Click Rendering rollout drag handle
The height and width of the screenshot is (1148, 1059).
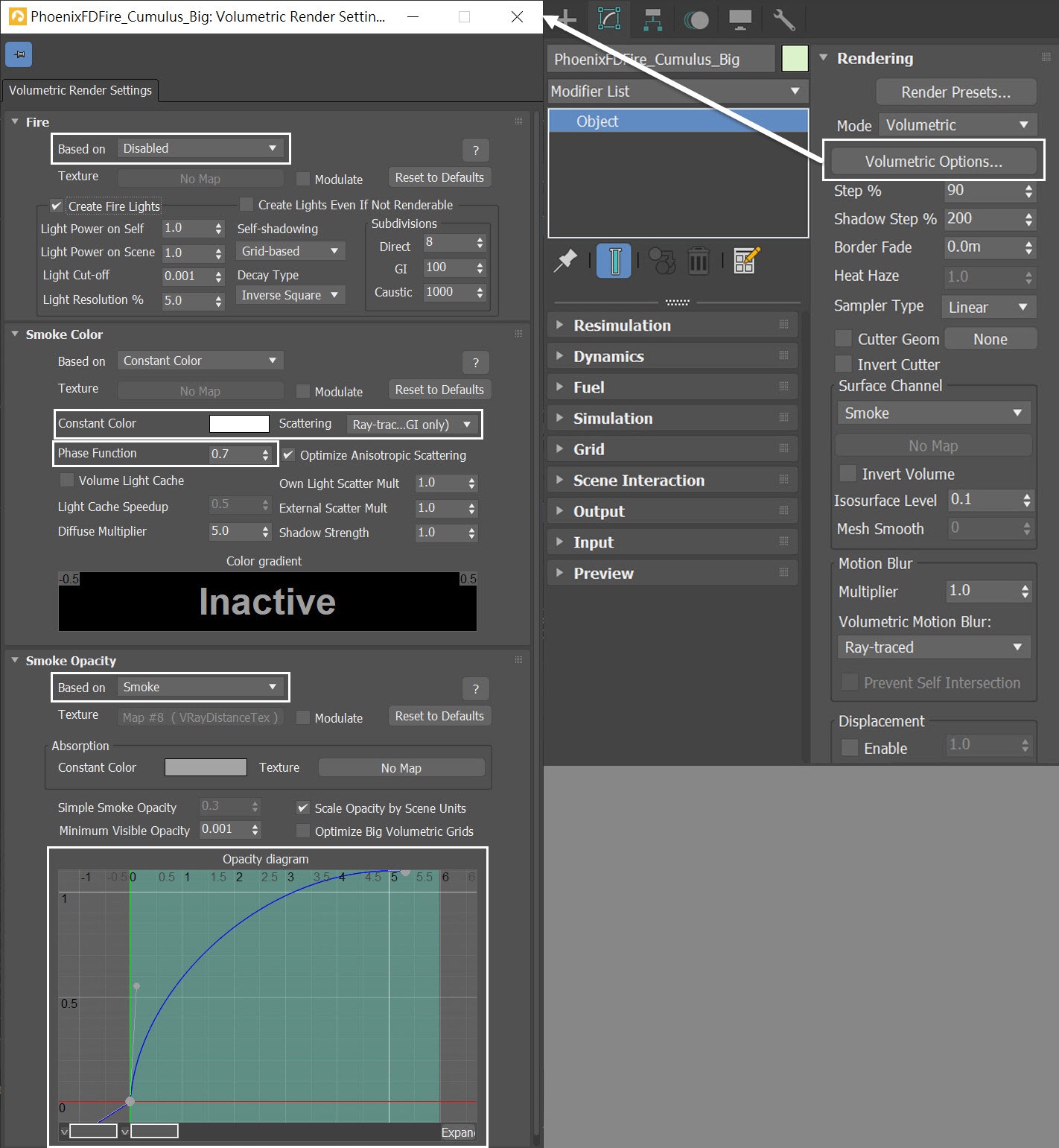pos(1046,57)
